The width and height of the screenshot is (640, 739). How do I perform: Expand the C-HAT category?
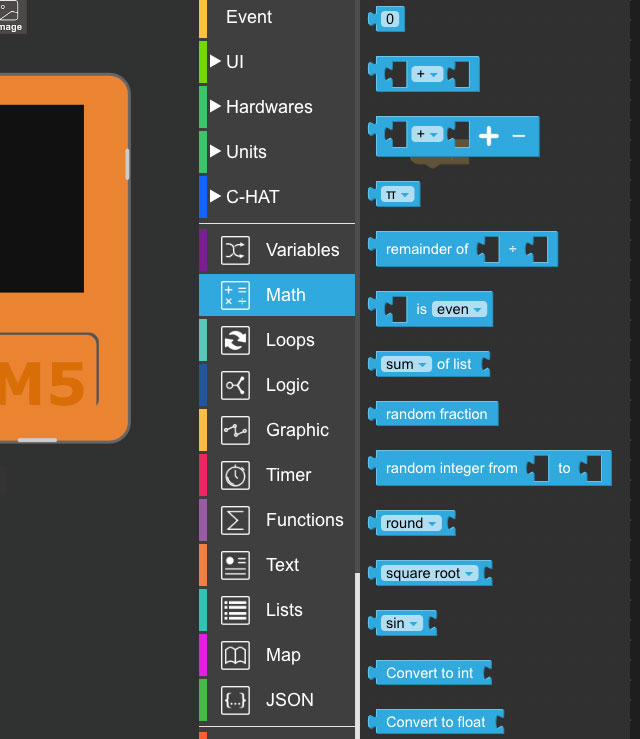216,197
